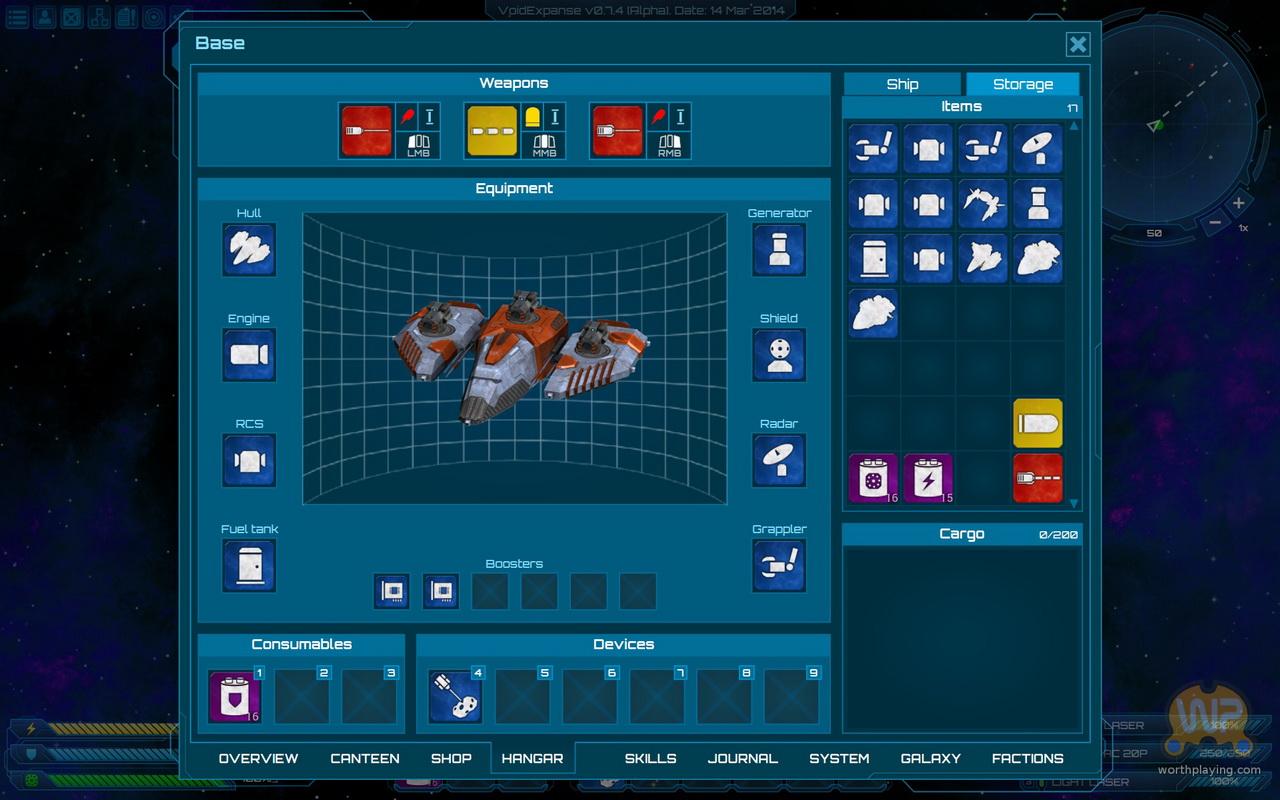Toggle RMB fire group on third weapon
The image size is (1280, 800).
click(670, 146)
